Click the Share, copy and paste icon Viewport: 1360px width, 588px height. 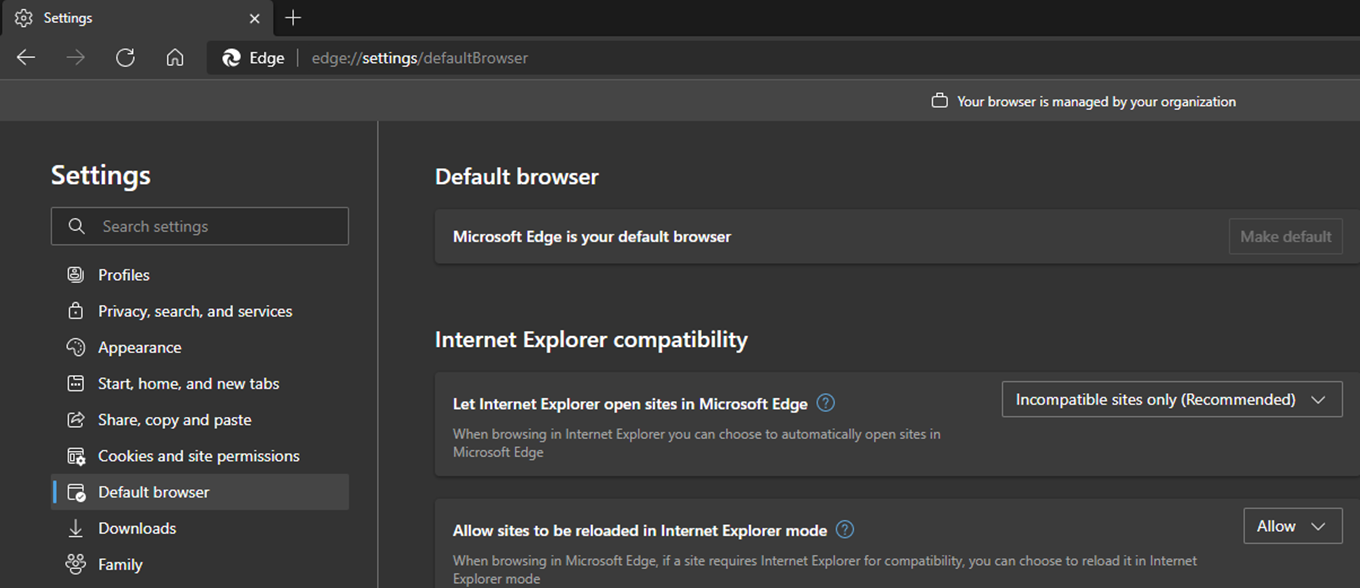point(75,420)
